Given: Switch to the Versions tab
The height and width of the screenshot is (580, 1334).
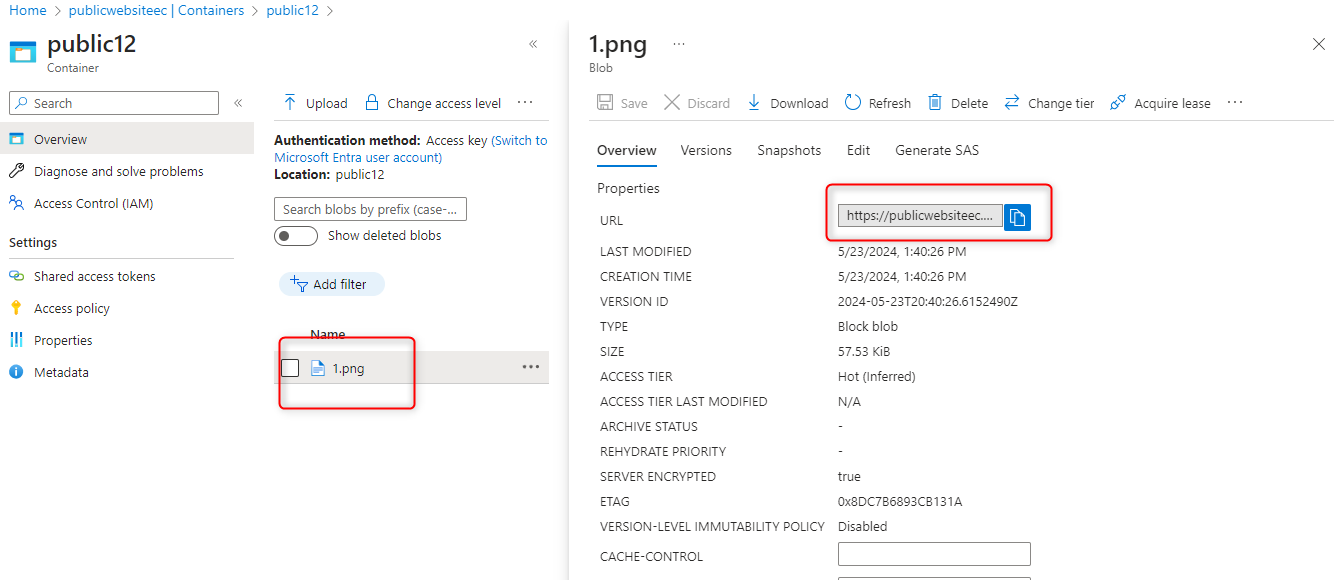Looking at the screenshot, I should pos(706,150).
